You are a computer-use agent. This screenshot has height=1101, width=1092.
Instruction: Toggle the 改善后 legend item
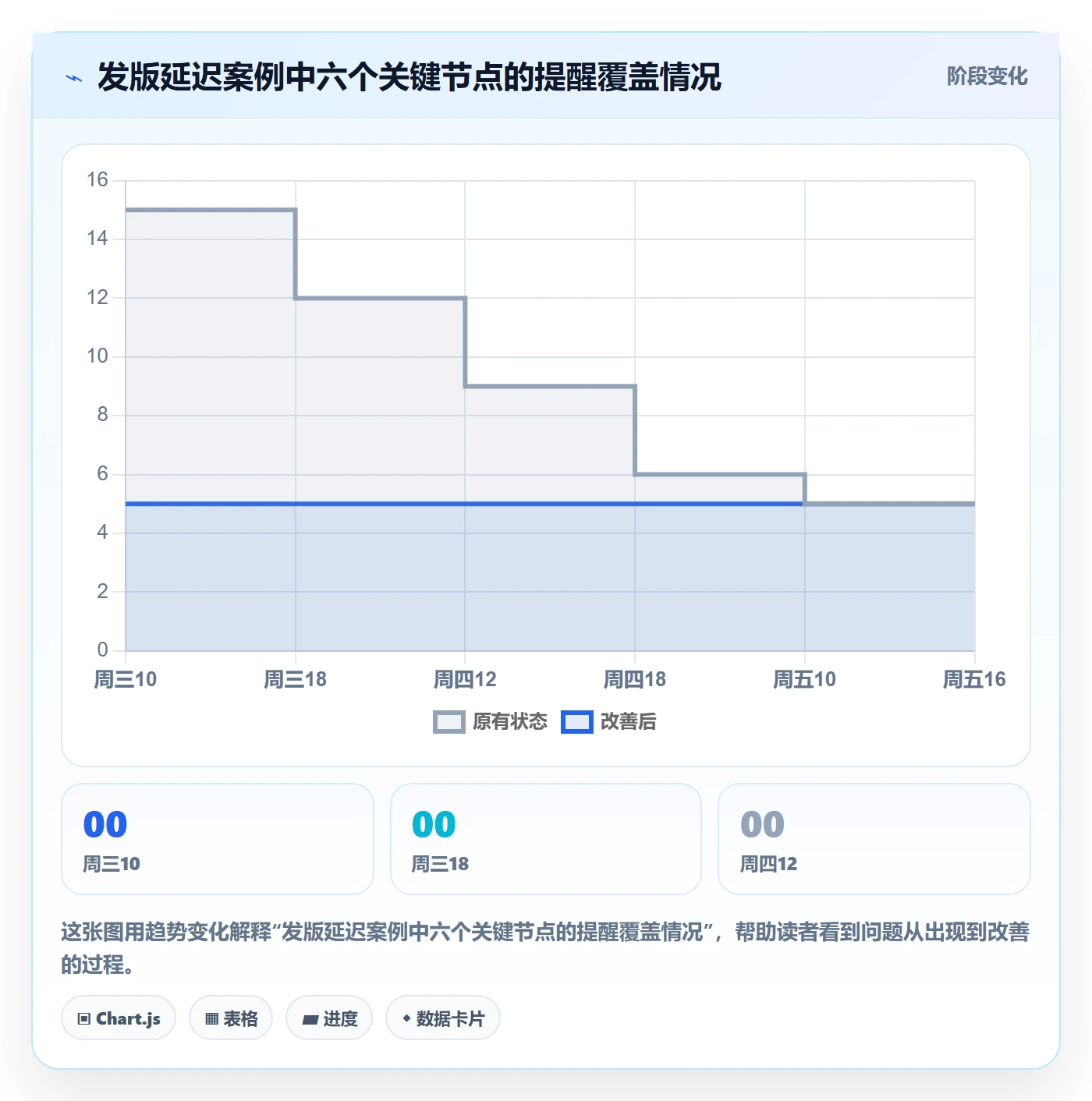[x=608, y=722]
